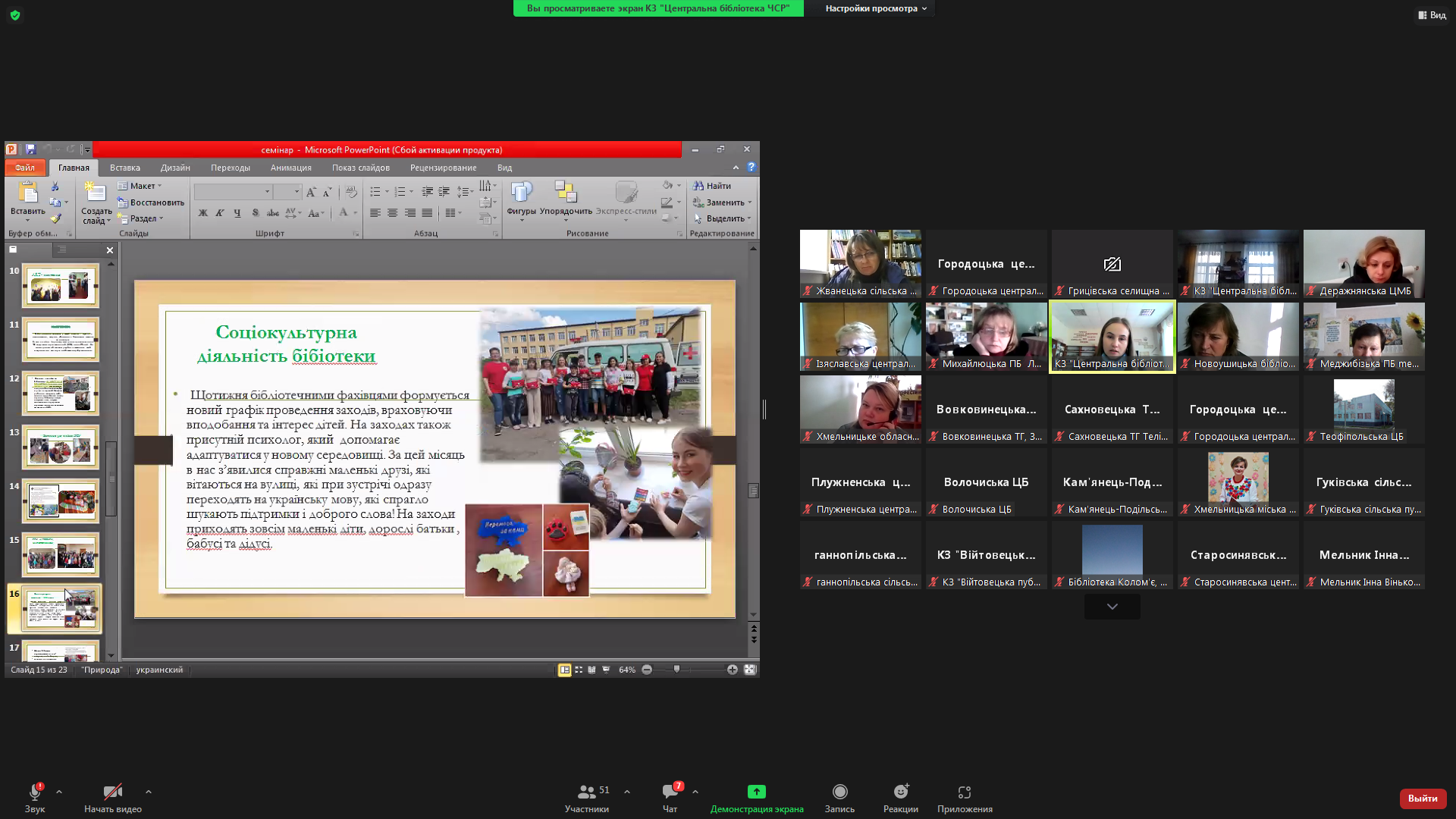The height and width of the screenshot is (819, 1456).
Task: Click the red Выйти leave button
Action: tap(1422, 799)
